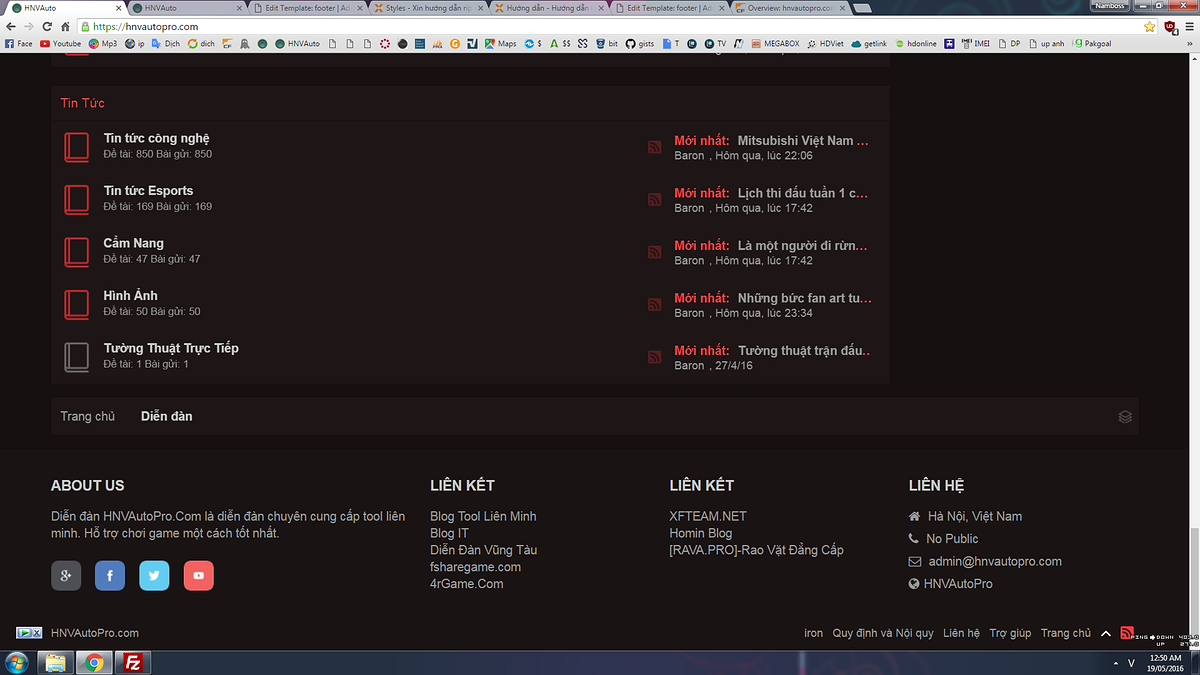The image size is (1200, 675).
Task: Switch to the Styles browser tab
Action: 428,8
